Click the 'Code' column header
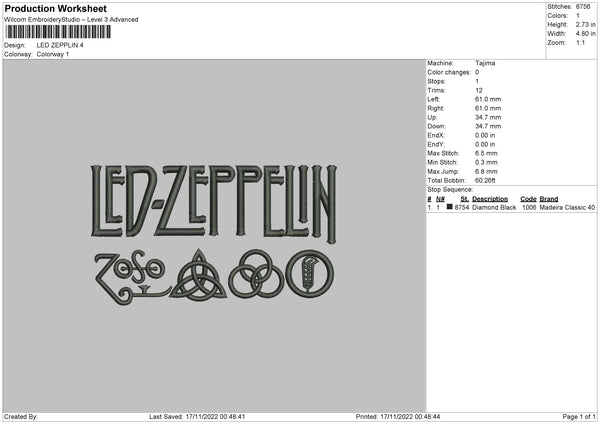The height and width of the screenshot is (424, 600). click(x=528, y=199)
